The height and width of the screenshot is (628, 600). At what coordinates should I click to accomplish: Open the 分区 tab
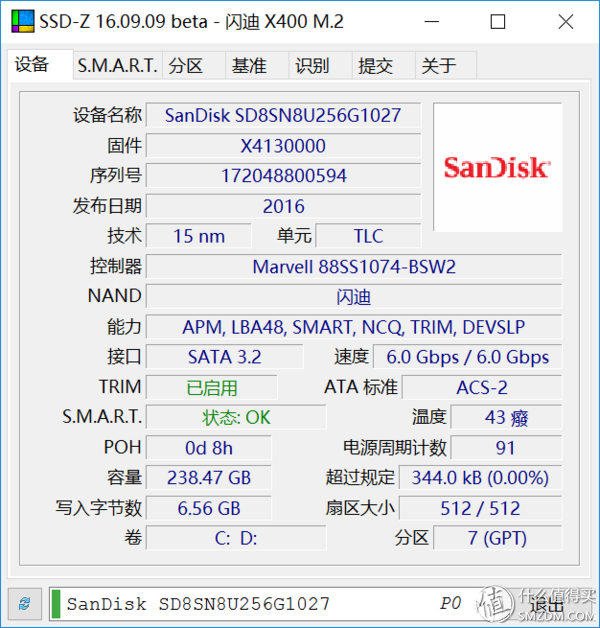194,65
